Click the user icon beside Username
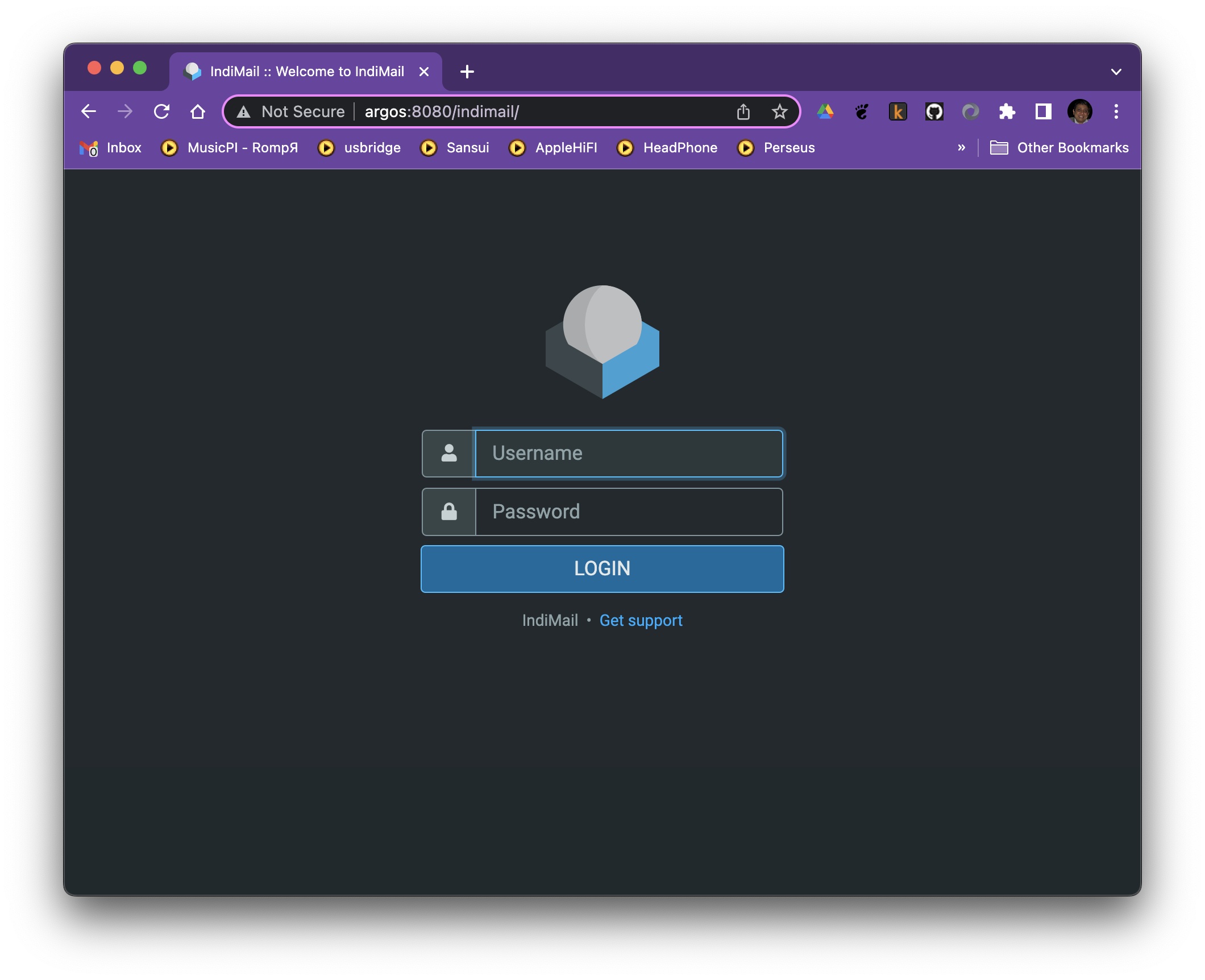1205x980 pixels. [449, 454]
